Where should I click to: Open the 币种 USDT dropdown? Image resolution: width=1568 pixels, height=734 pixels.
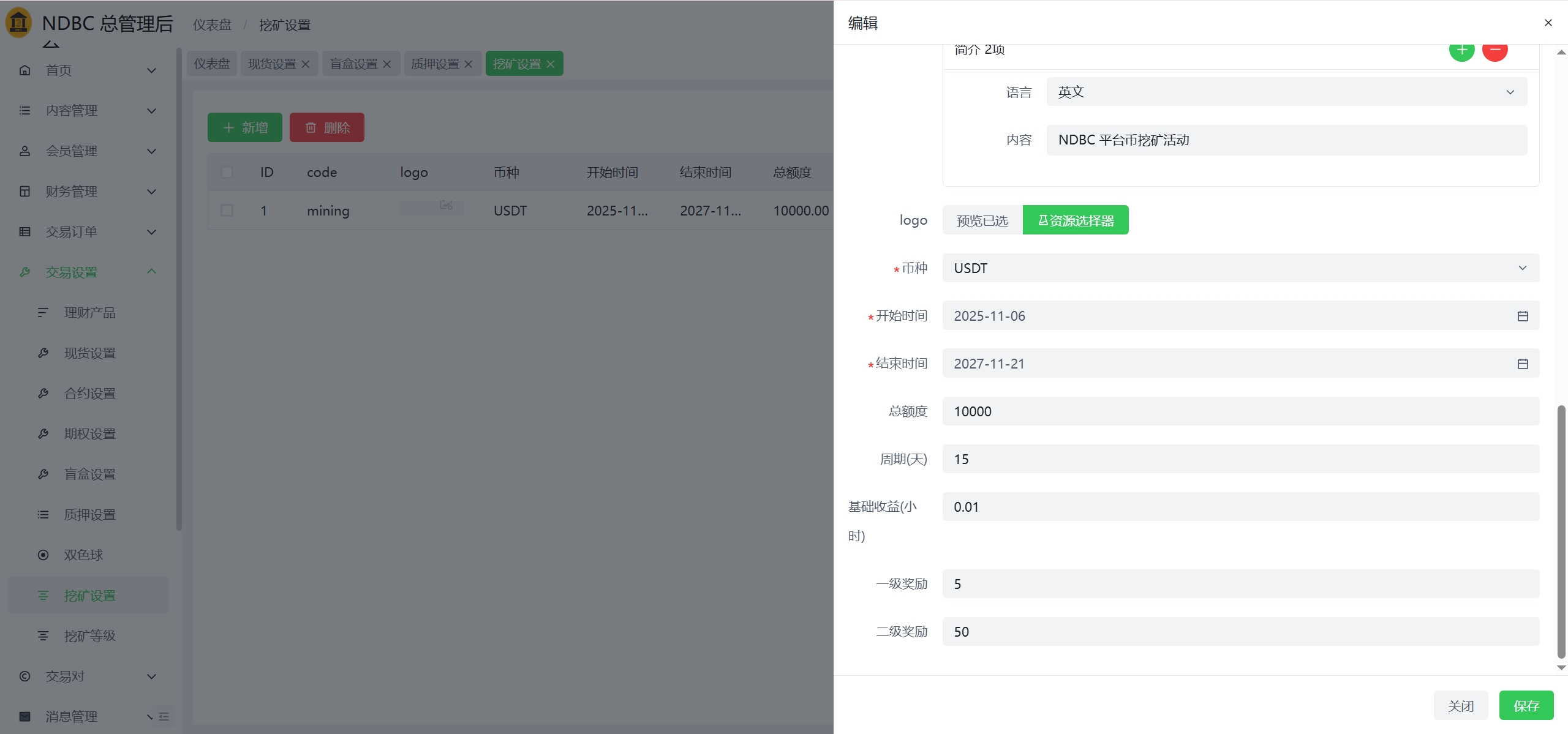pos(1240,268)
